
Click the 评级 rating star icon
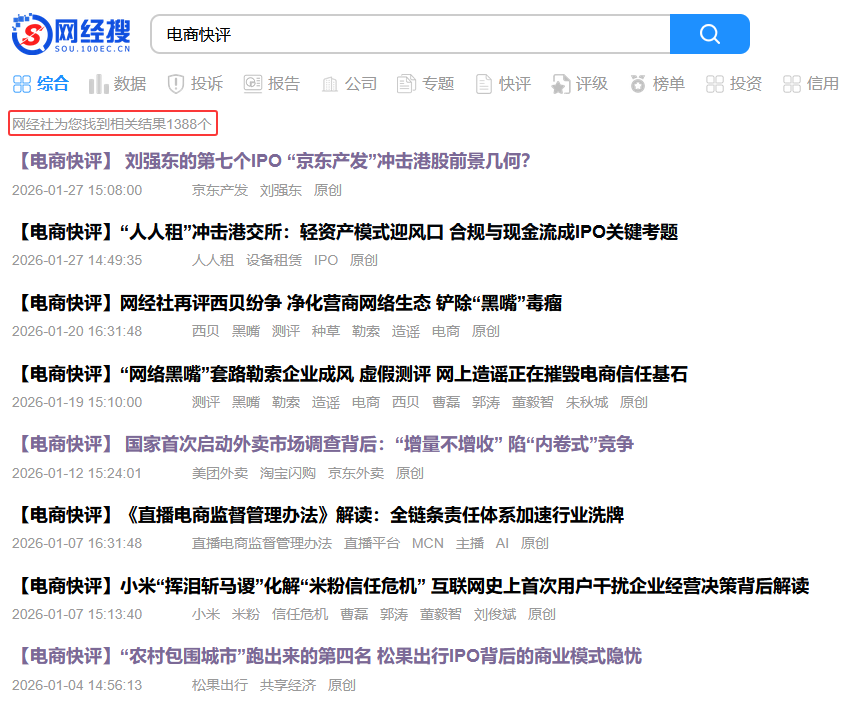[561, 84]
